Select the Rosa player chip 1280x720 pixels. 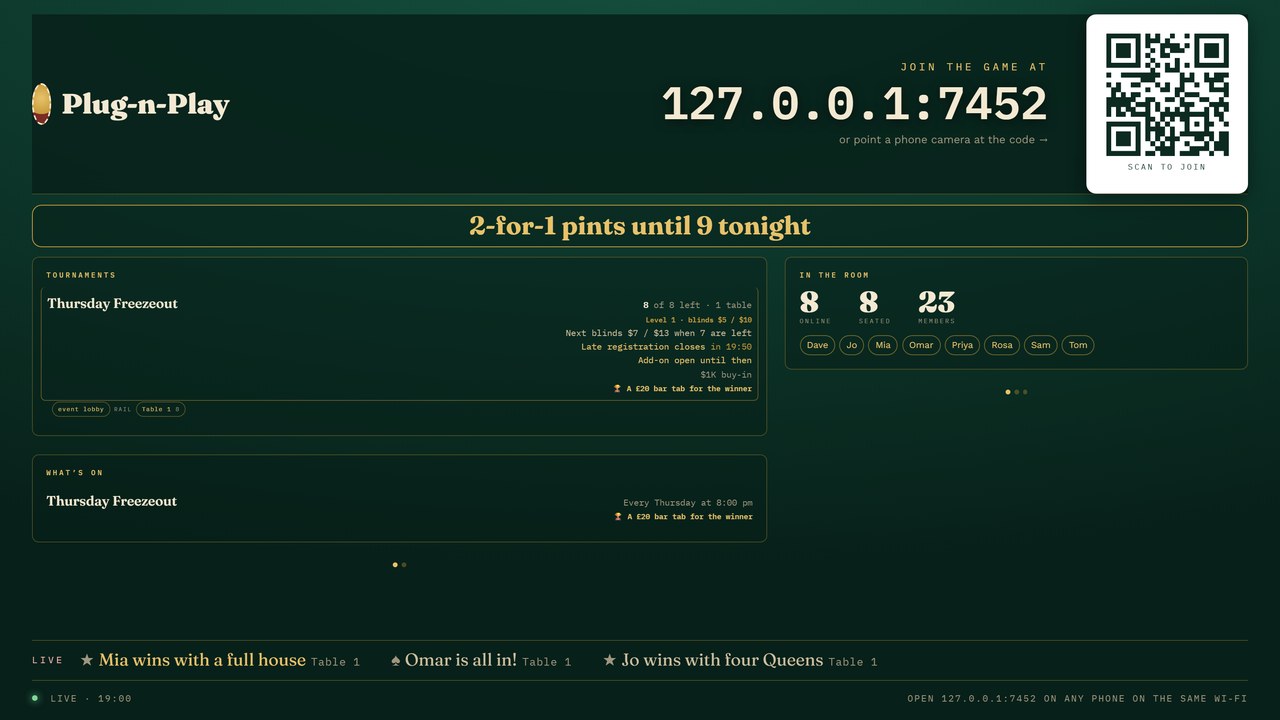(1002, 345)
